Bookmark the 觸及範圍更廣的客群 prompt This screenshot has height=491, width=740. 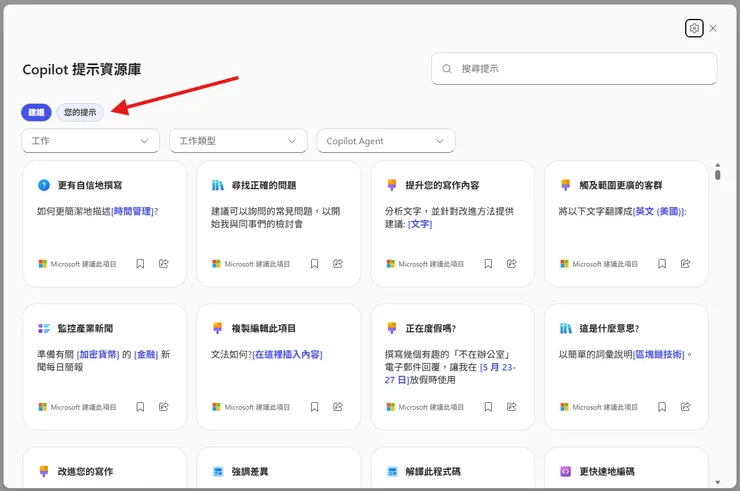[x=662, y=264]
